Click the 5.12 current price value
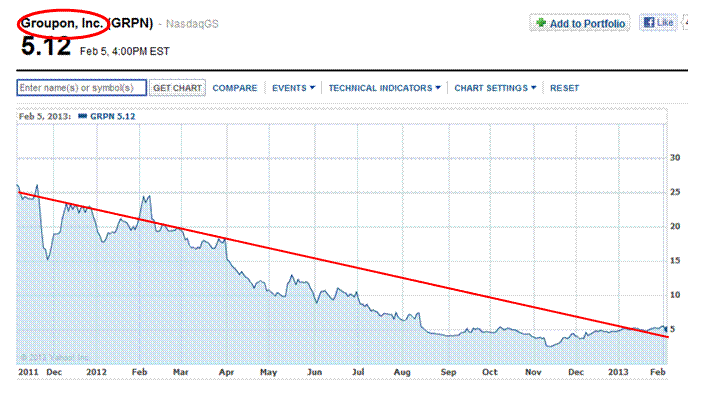The width and height of the screenshot is (715, 412). point(46,46)
